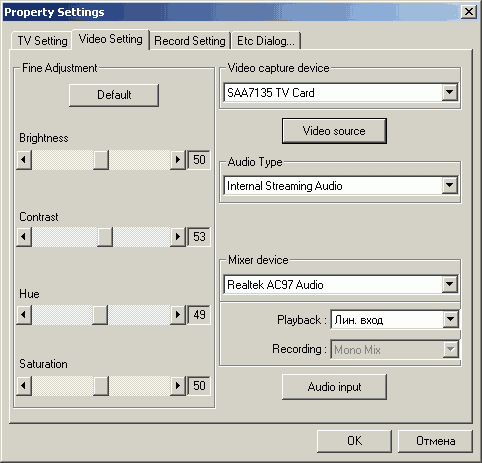Screen dimensions: 482x463
Task: Expand the Video capture device dropdown
Action: (x=450, y=92)
